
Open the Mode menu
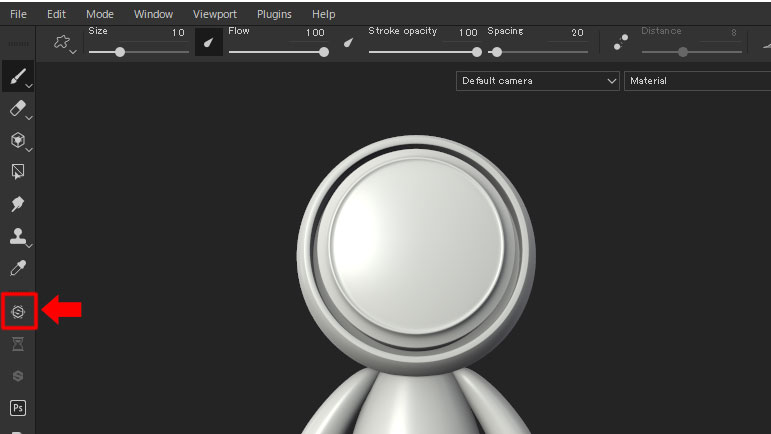[x=100, y=14]
